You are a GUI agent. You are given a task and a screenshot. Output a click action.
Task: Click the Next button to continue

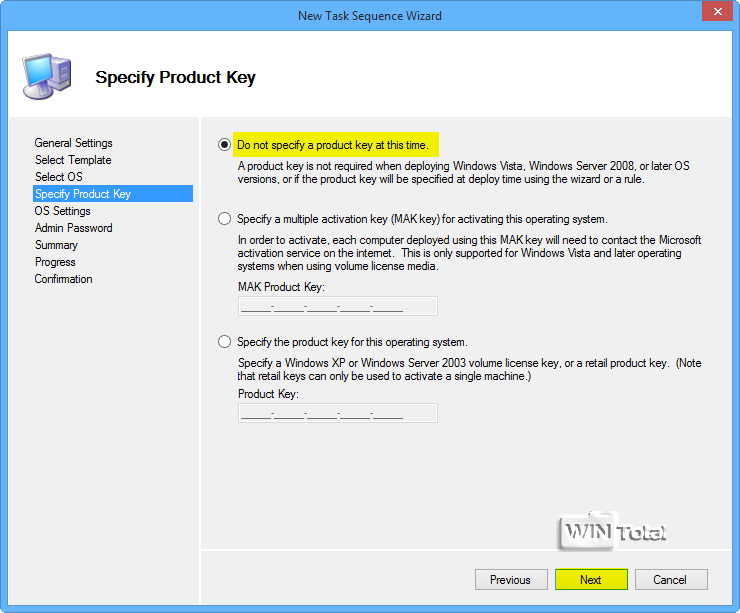591,580
